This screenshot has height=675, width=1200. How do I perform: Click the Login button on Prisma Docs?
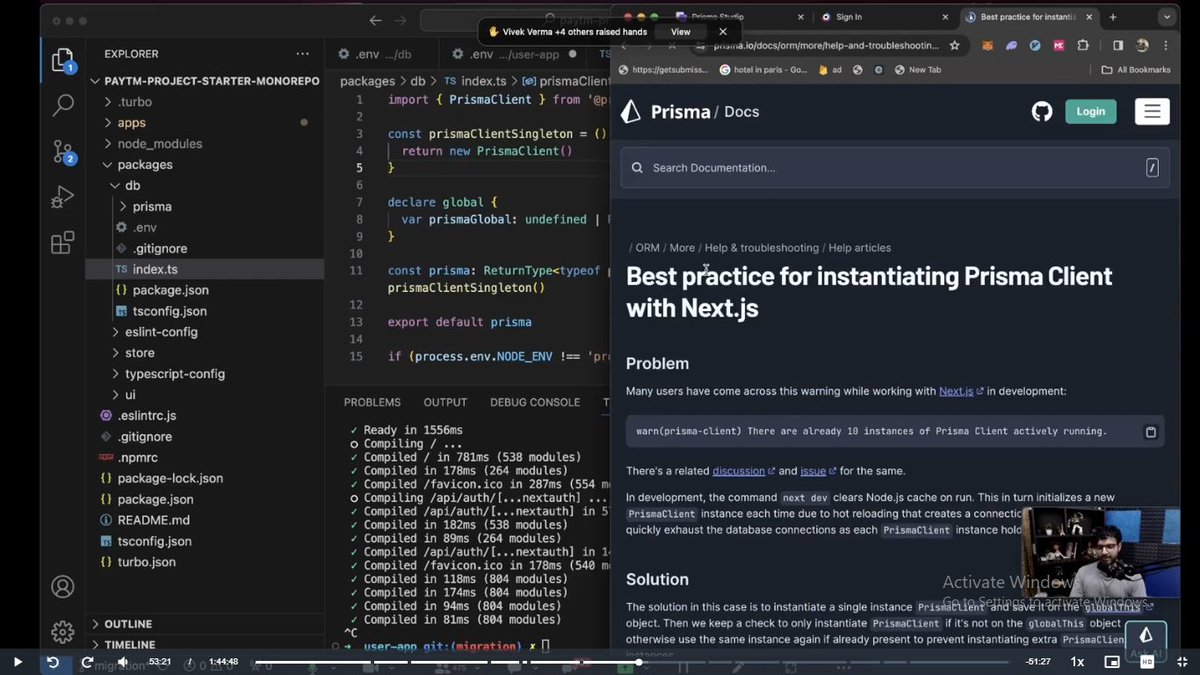pos(1091,111)
